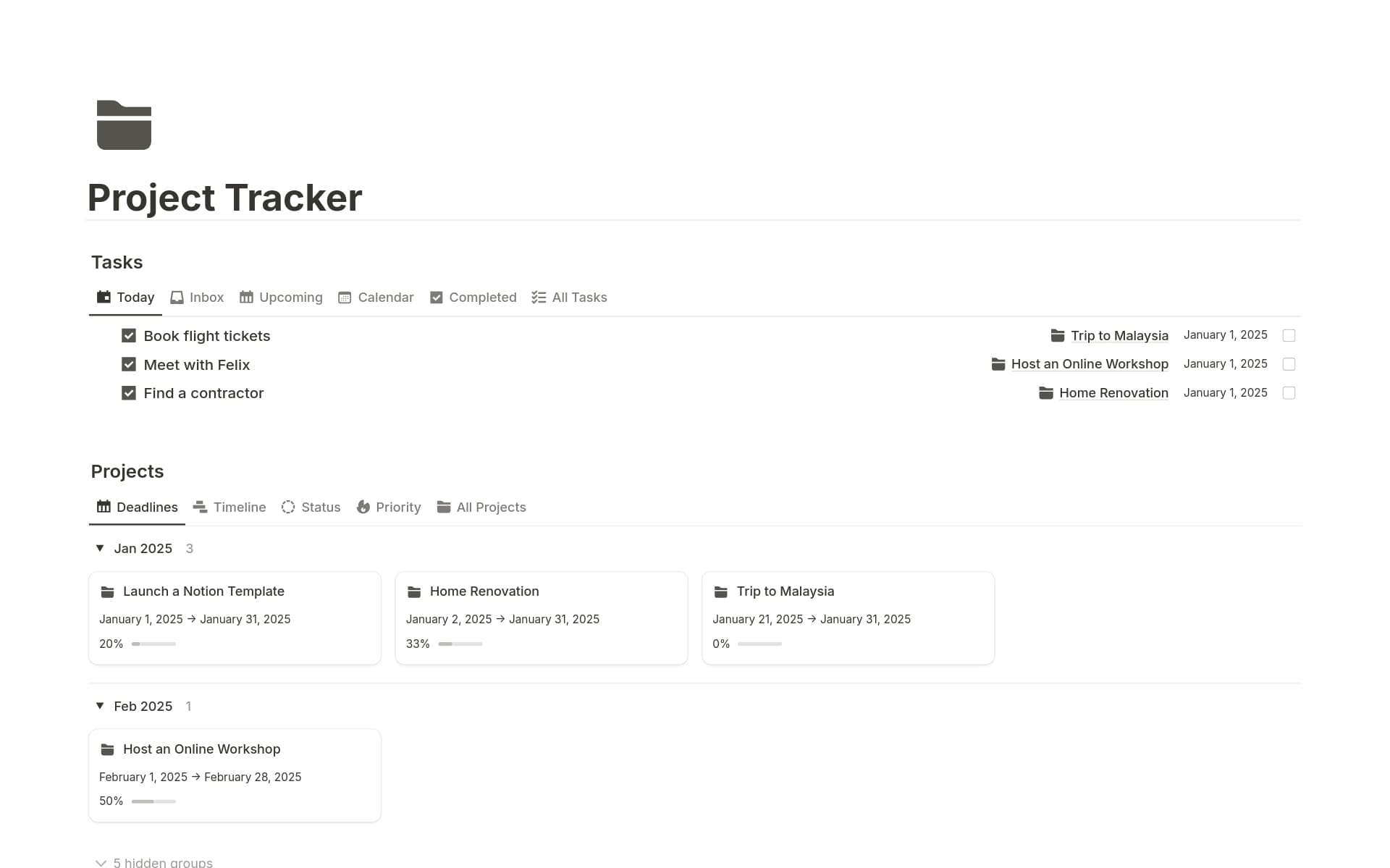
Task: Select the Inbox icon next to Inbox tab
Action: pos(177,297)
